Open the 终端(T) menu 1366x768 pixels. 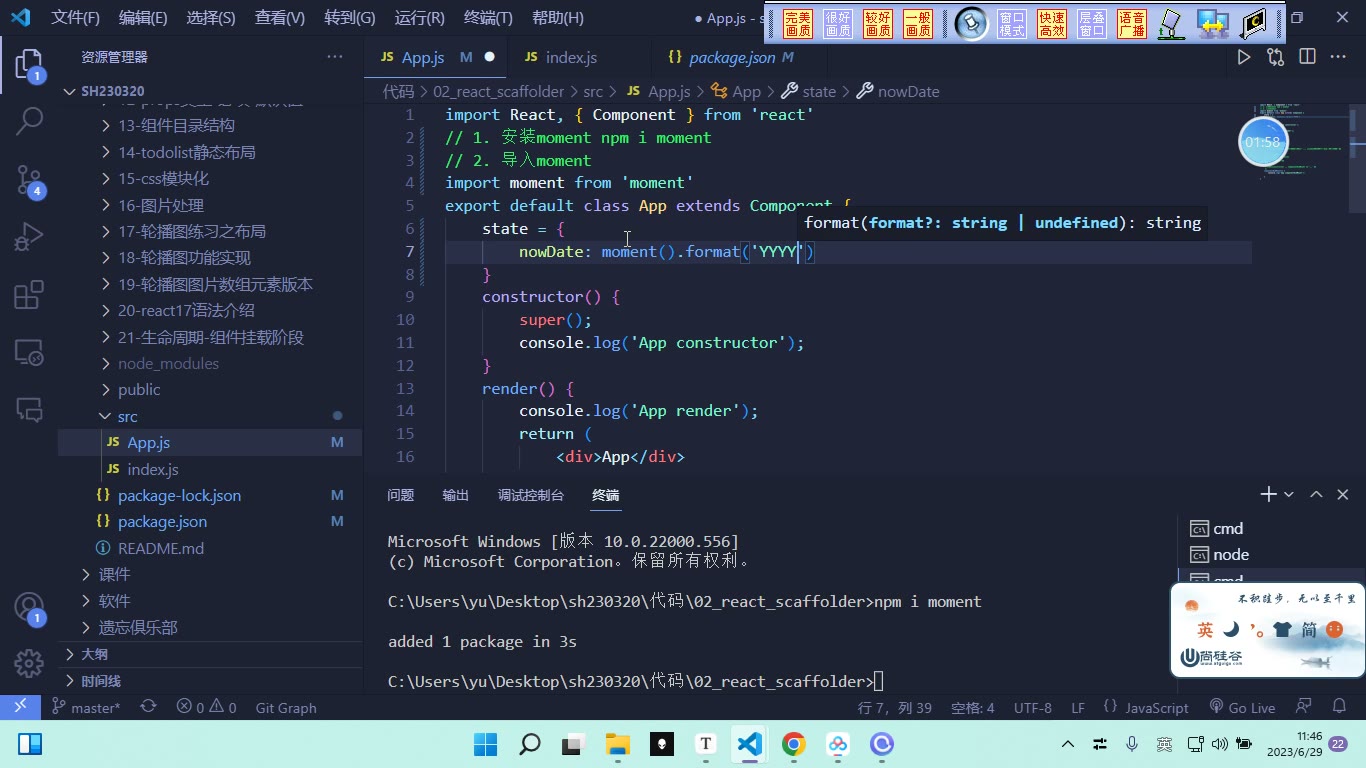(488, 18)
